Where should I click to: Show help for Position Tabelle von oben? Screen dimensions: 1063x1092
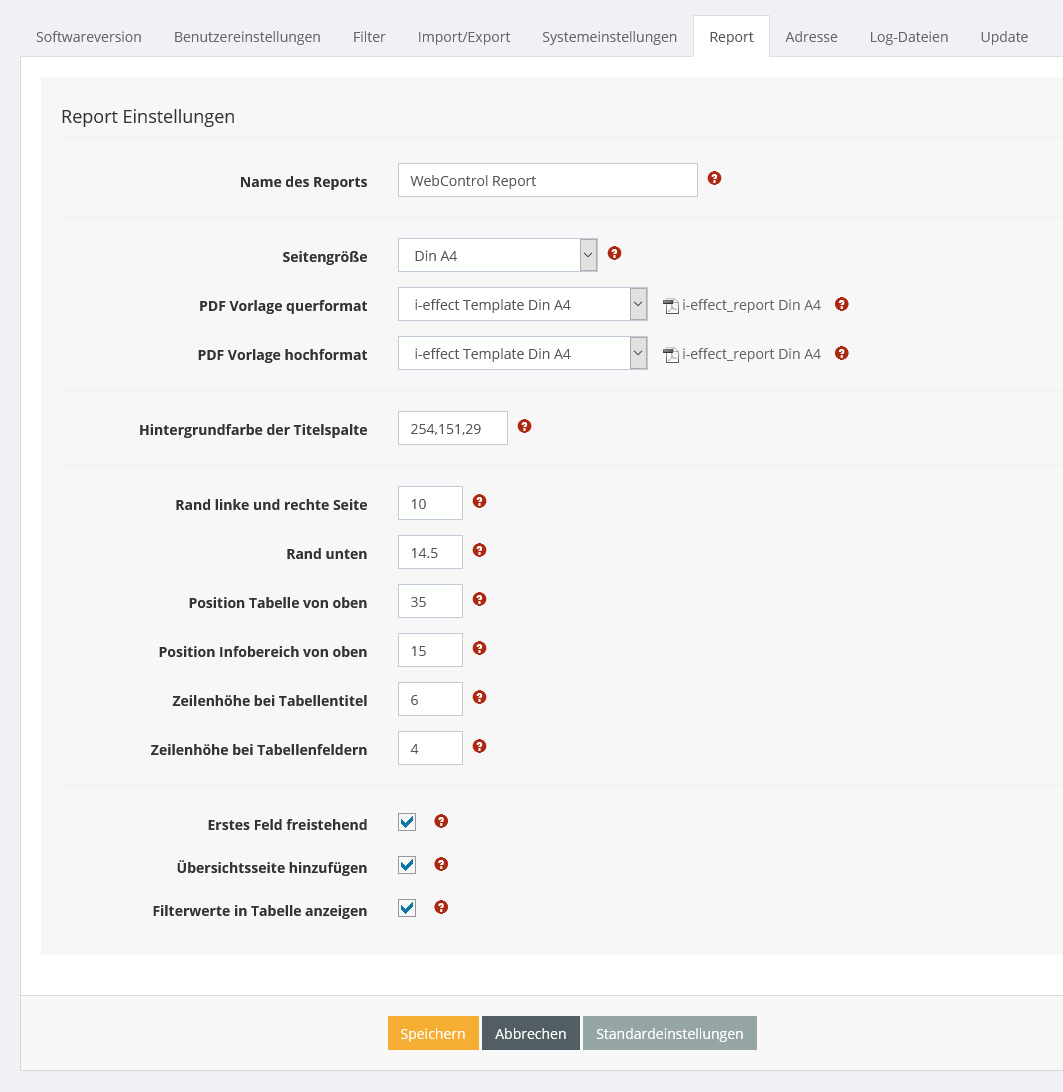coord(479,600)
